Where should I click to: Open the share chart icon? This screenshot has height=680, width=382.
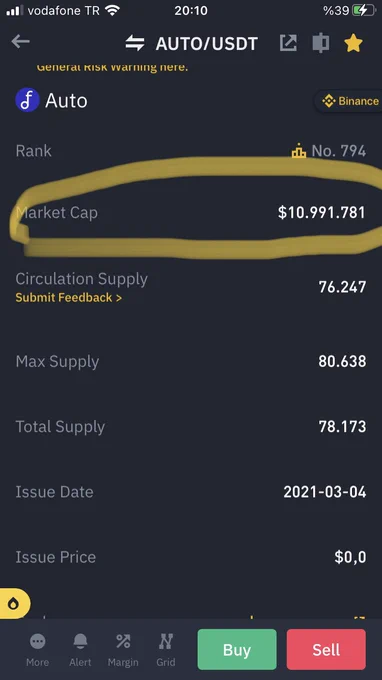point(288,43)
